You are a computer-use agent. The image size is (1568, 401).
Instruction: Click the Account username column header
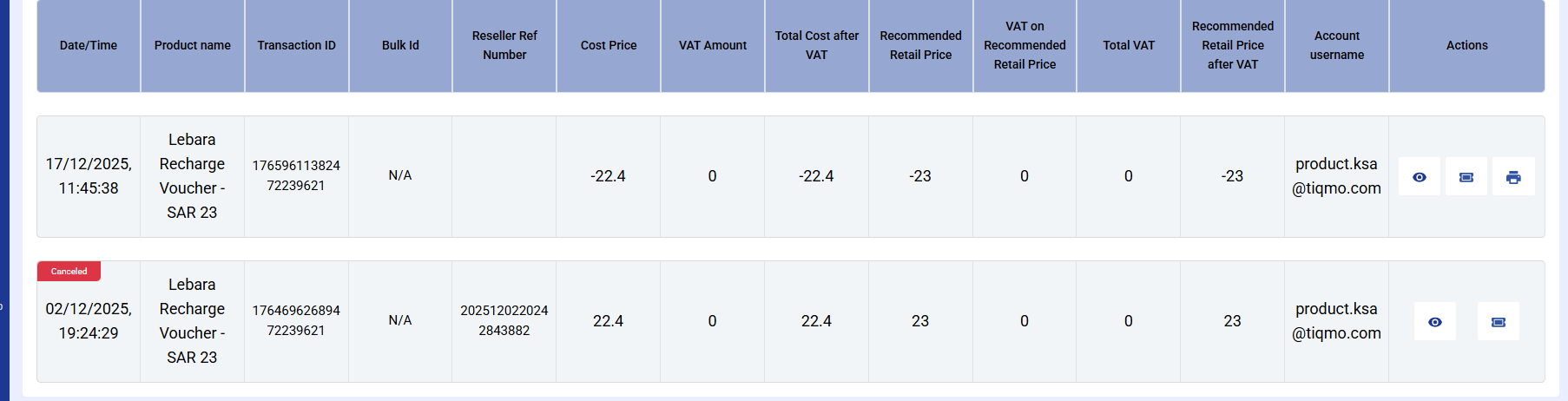point(1337,45)
